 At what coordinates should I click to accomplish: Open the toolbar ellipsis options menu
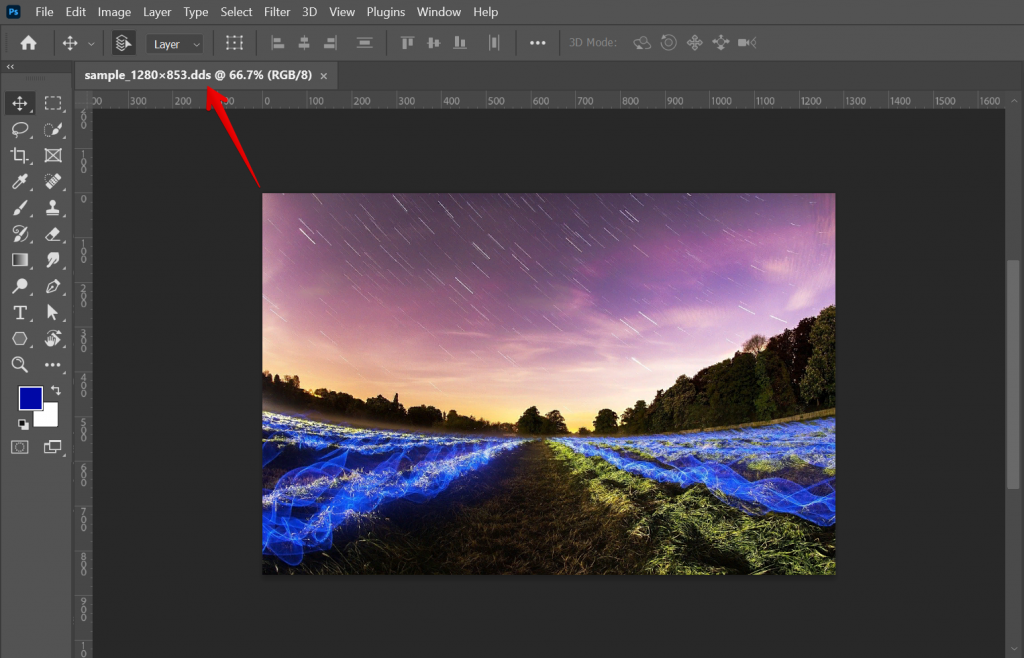pos(537,42)
